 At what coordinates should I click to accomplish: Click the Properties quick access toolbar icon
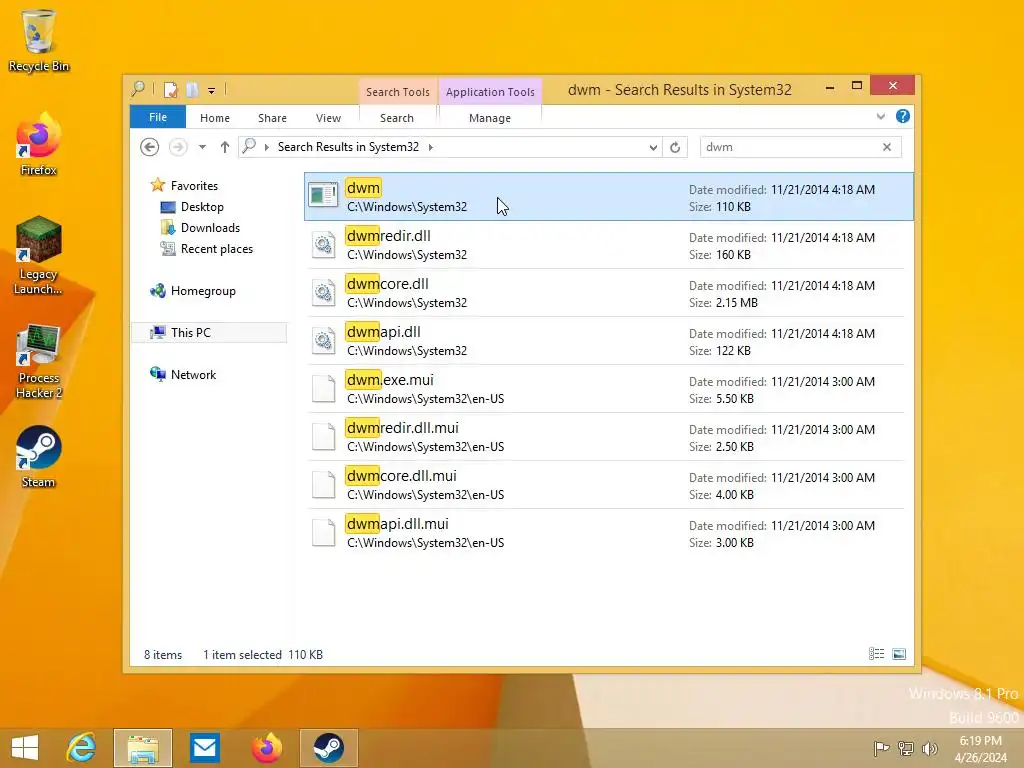pyautogui.click(x=170, y=90)
